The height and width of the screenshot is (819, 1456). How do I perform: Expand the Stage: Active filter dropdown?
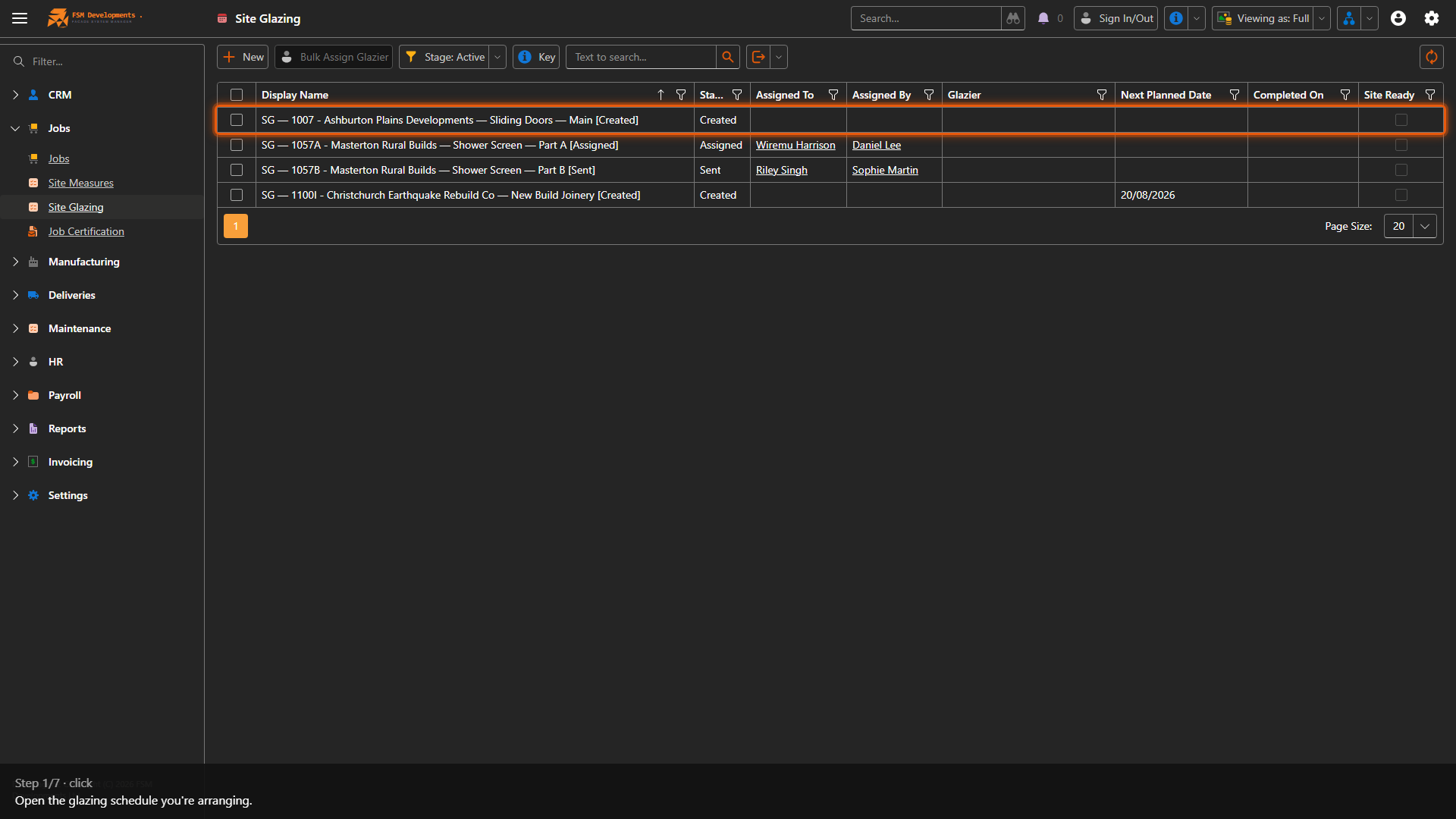[x=497, y=57]
